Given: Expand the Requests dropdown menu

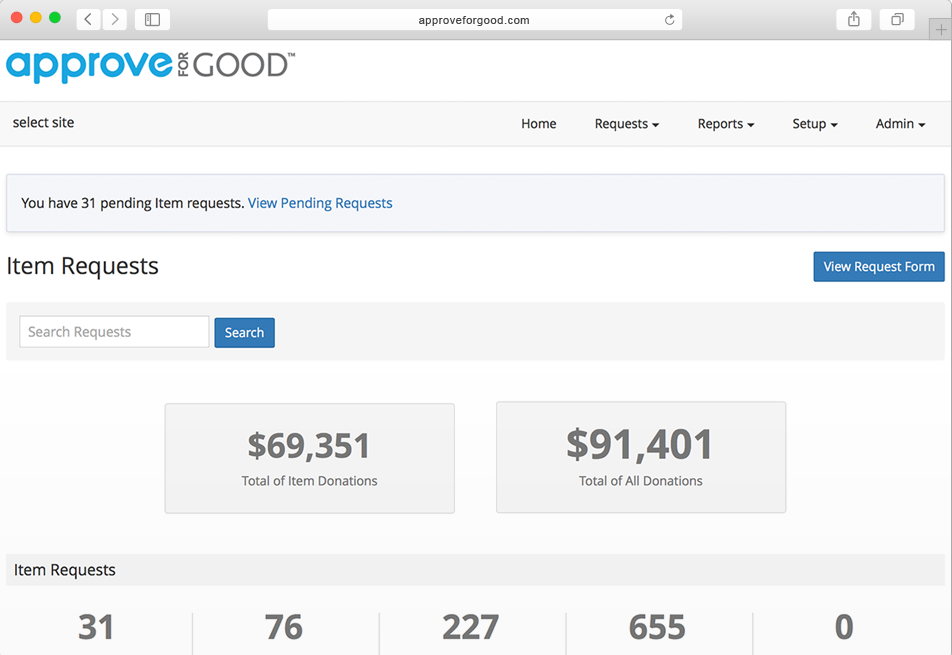Looking at the screenshot, I should pyautogui.click(x=627, y=124).
